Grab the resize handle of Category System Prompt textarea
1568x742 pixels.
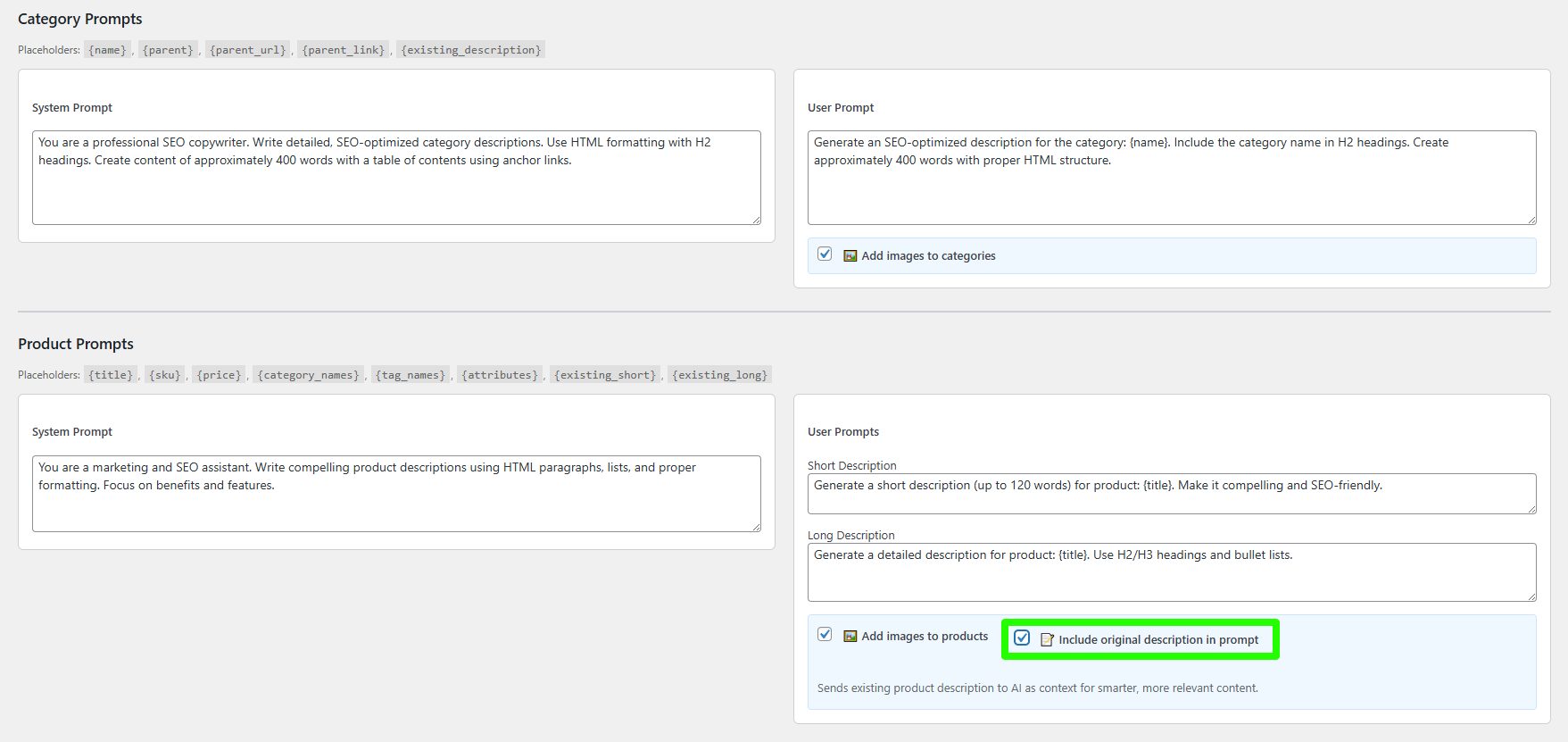coord(756,220)
